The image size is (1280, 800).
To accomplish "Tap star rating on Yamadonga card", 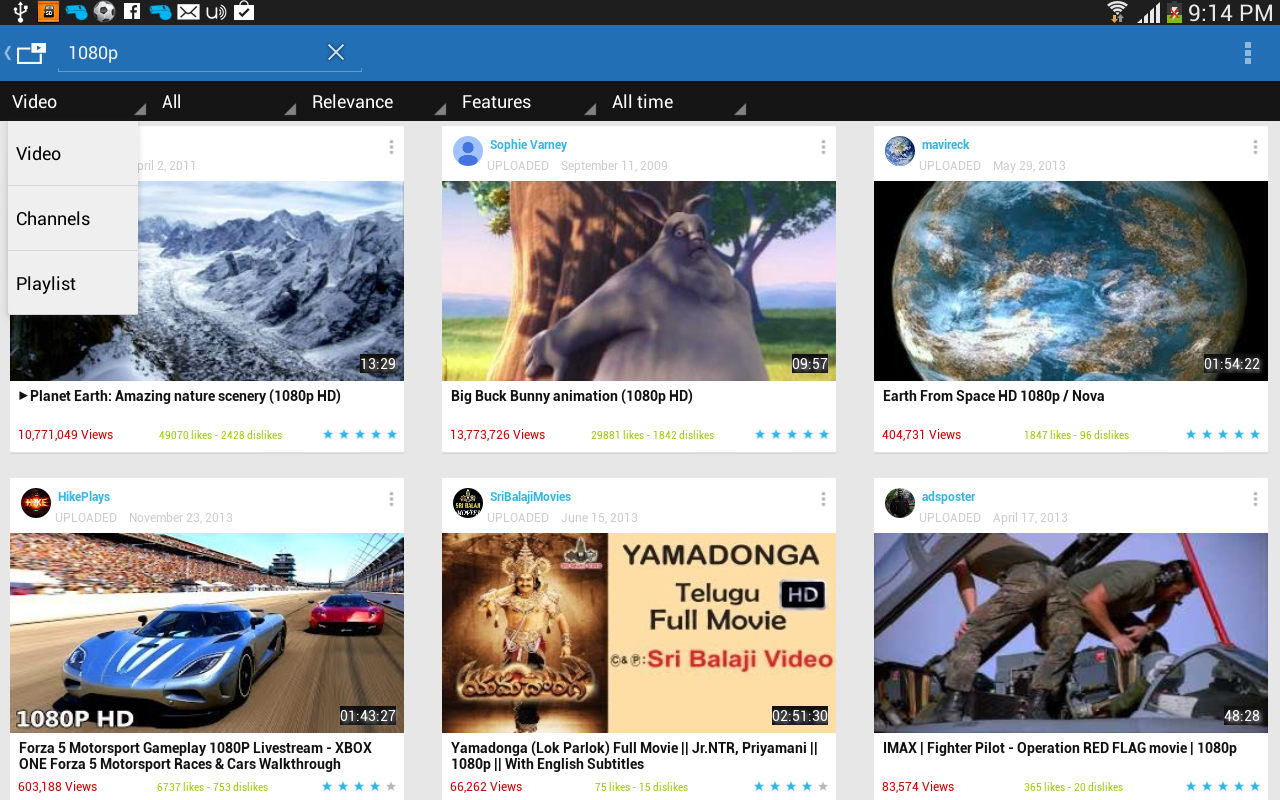I will (x=792, y=787).
